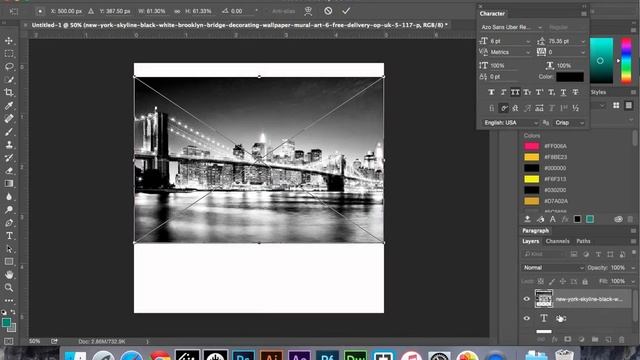Image resolution: width=640 pixels, height=360 pixels.
Task: Click the Character text color swatch
Action: tap(570, 77)
